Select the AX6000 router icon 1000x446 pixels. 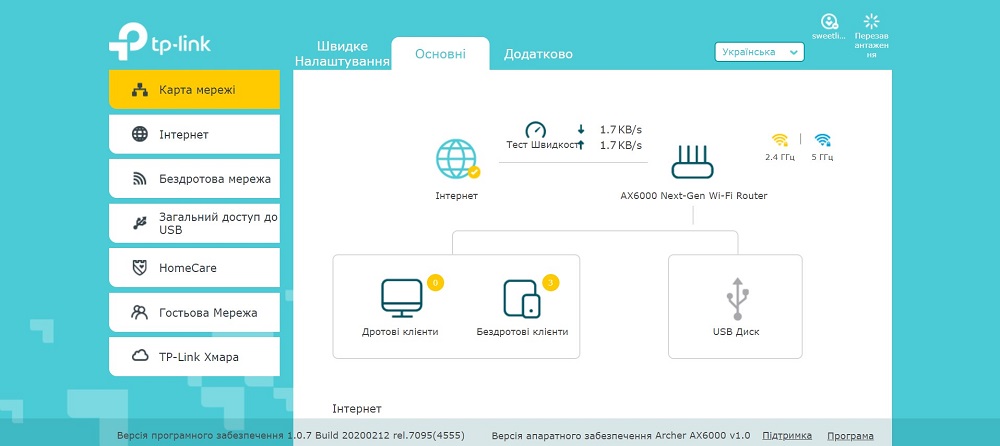[x=693, y=161]
